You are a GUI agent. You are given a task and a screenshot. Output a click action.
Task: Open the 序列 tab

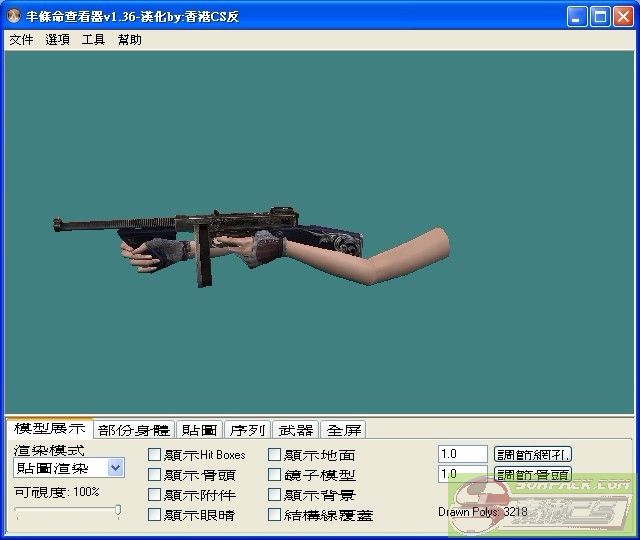[247, 430]
